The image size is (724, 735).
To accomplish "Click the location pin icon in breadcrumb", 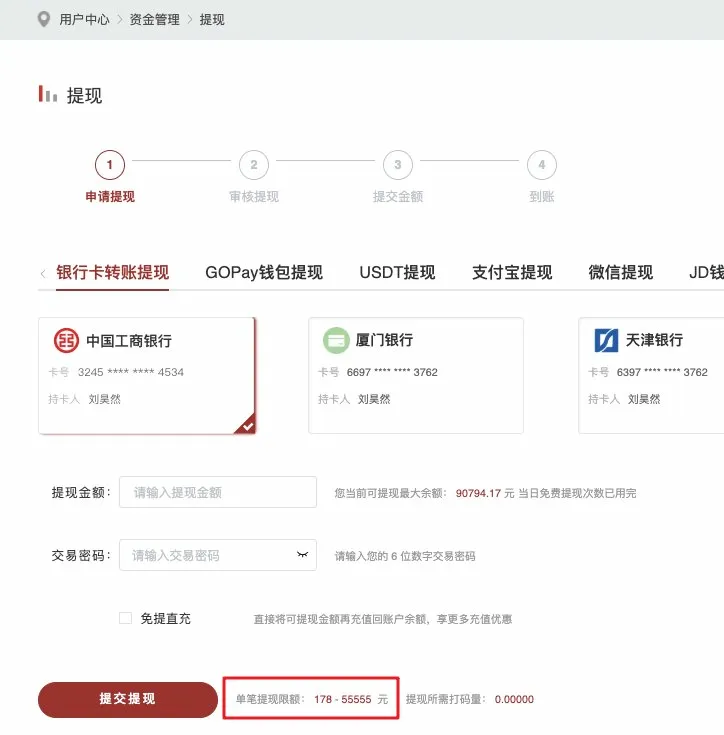I will (43, 19).
